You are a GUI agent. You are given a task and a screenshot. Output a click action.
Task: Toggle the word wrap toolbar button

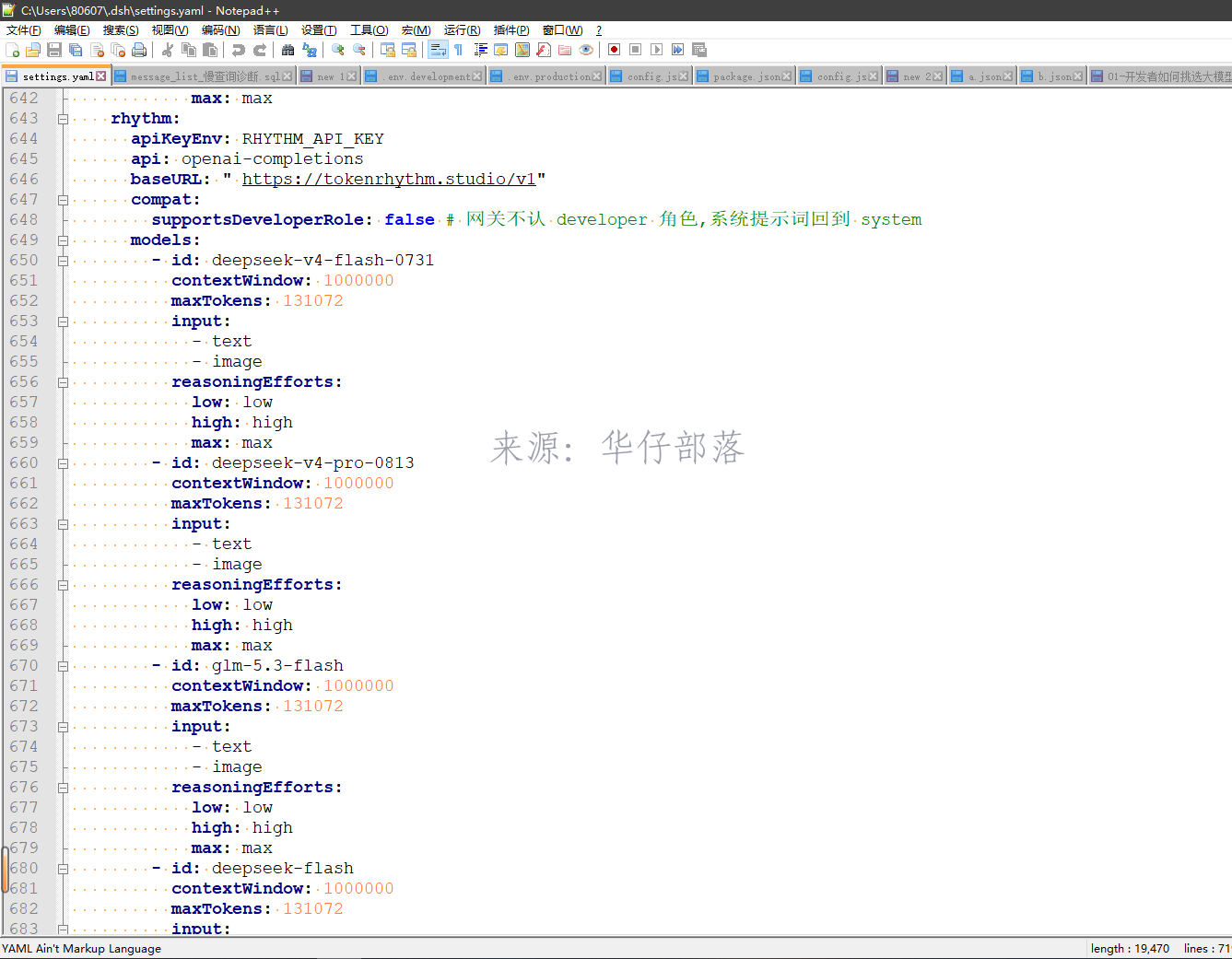[439, 50]
